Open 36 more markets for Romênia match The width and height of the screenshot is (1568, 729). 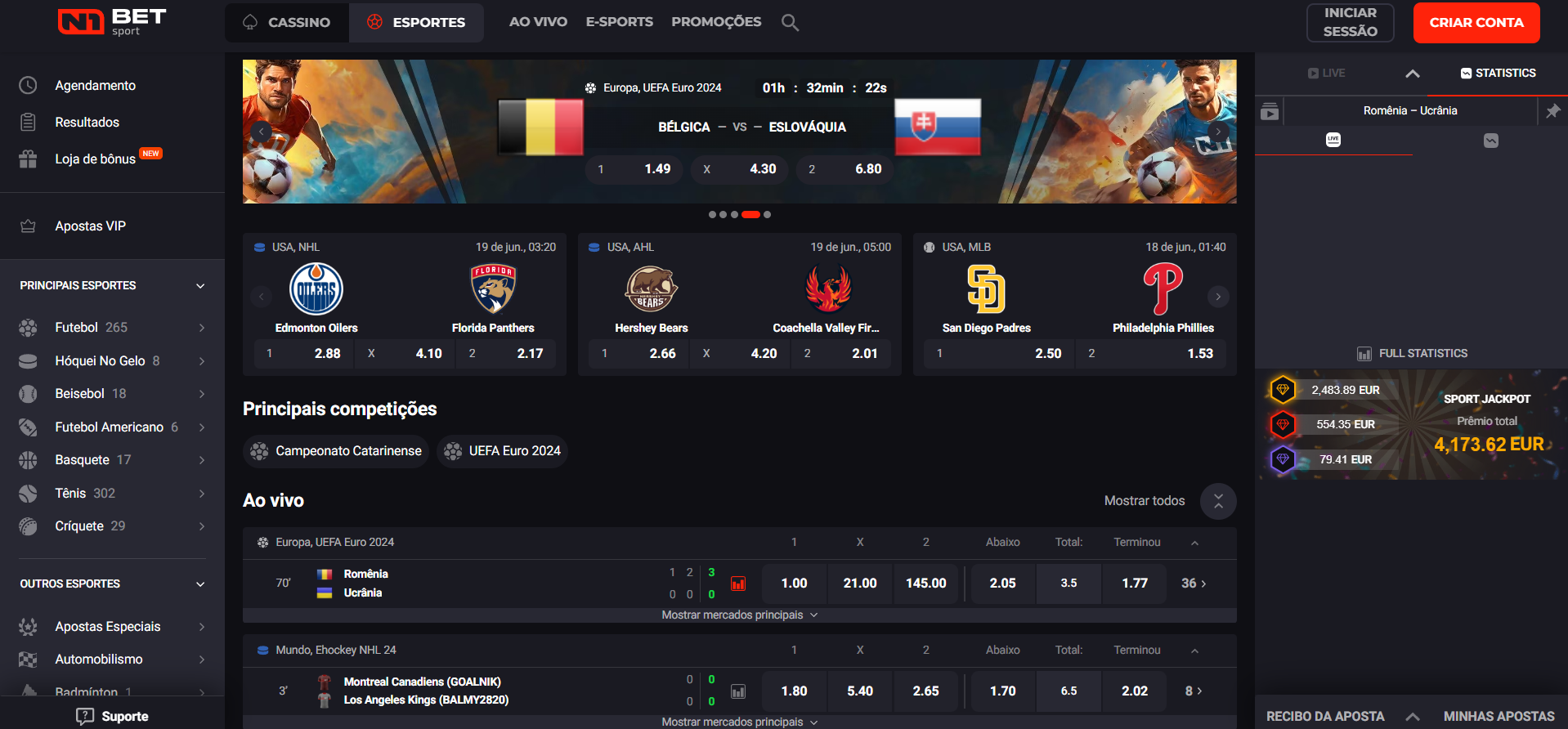coord(1194,583)
